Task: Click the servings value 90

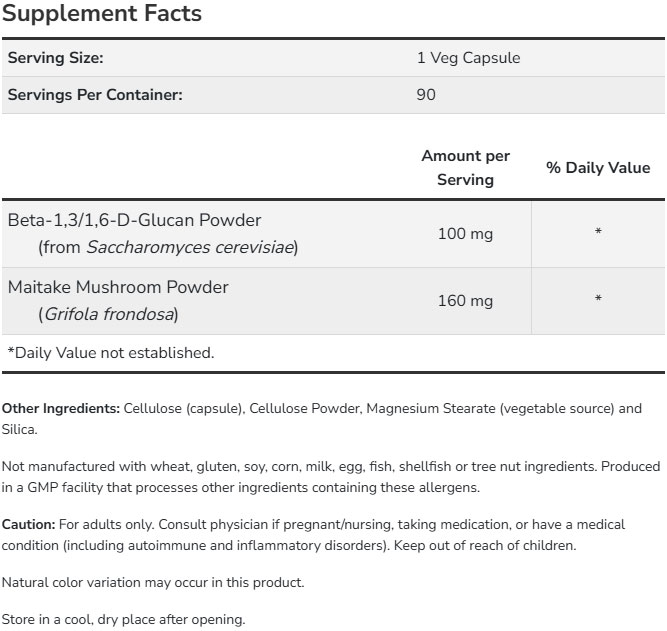Action: point(427,95)
